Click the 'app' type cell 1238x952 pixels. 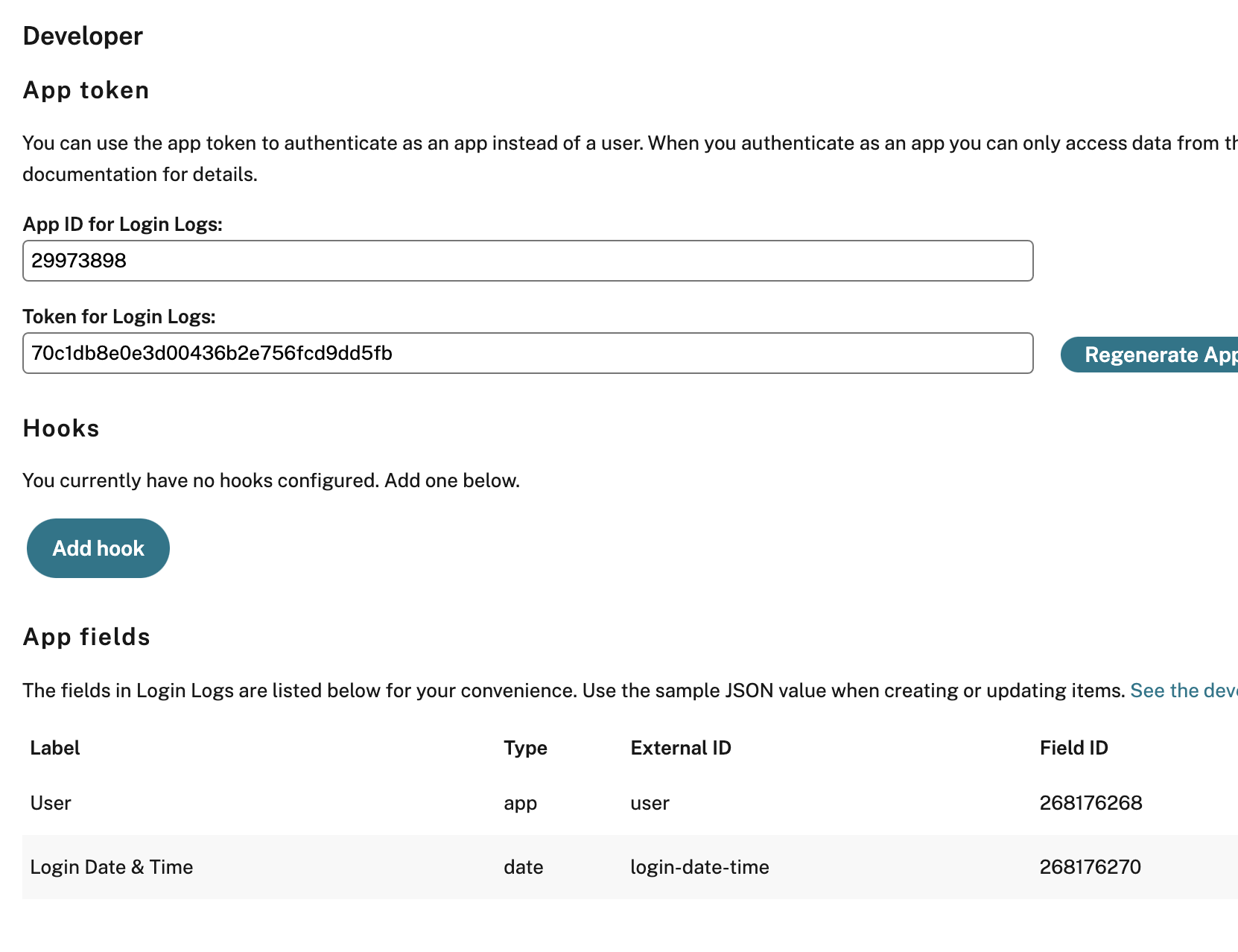(520, 803)
